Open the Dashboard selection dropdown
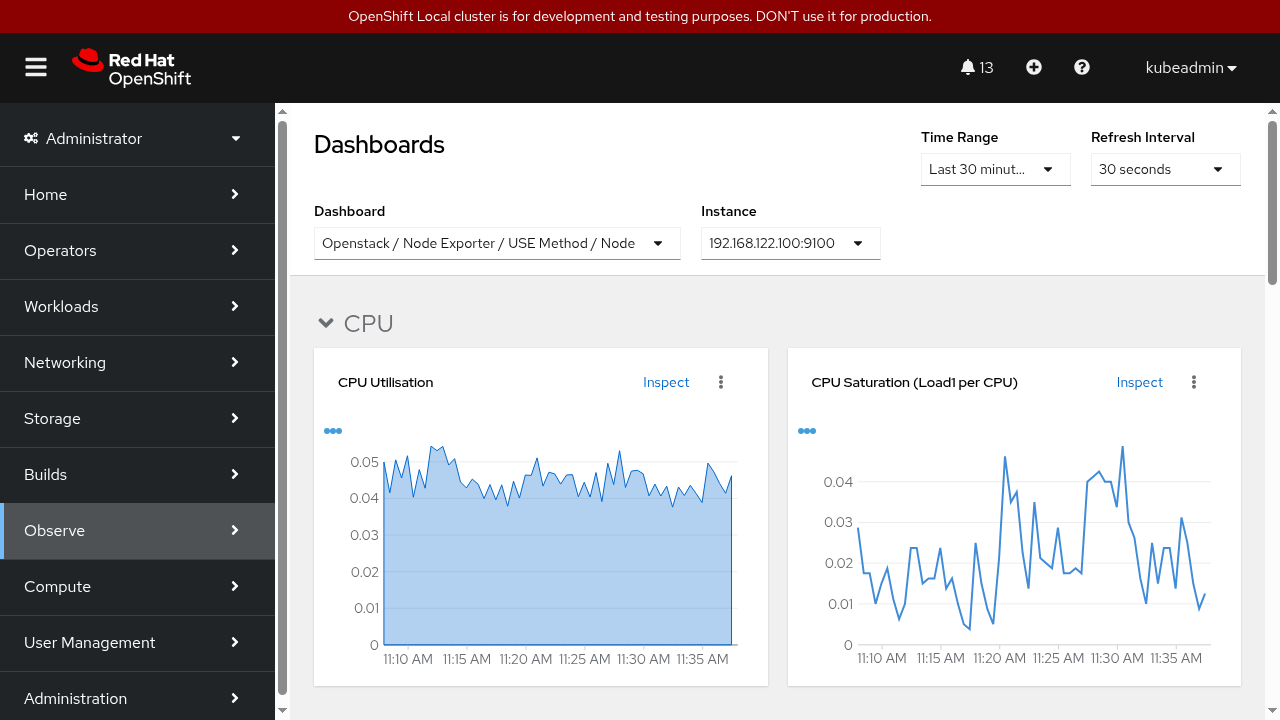This screenshot has height=720, width=1280. (x=497, y=243)
